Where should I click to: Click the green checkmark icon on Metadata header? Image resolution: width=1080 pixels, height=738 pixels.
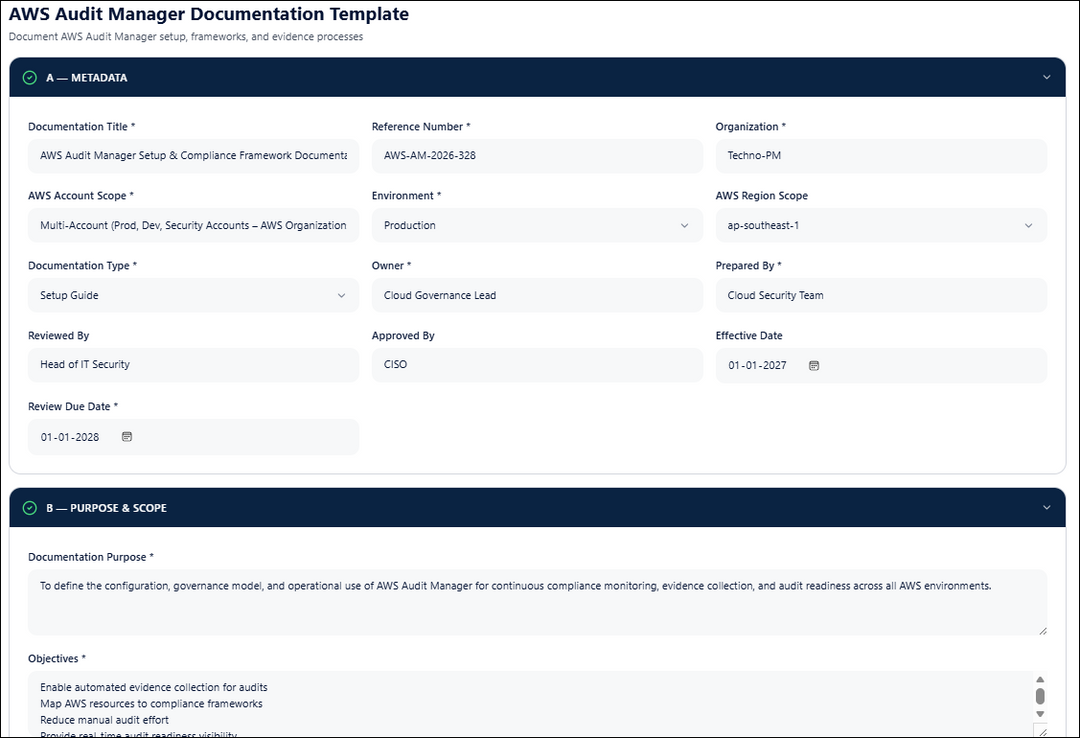[30, 78]
